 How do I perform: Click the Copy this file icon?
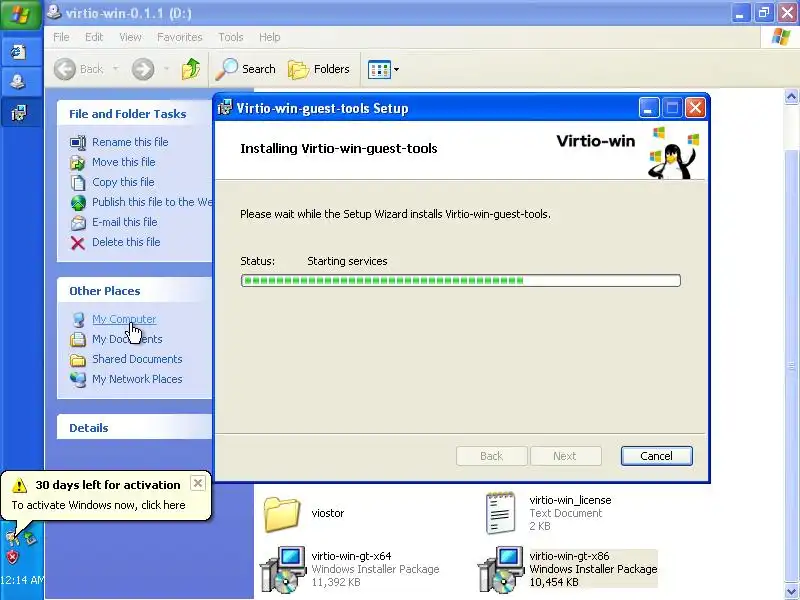(x=78, y=182)
